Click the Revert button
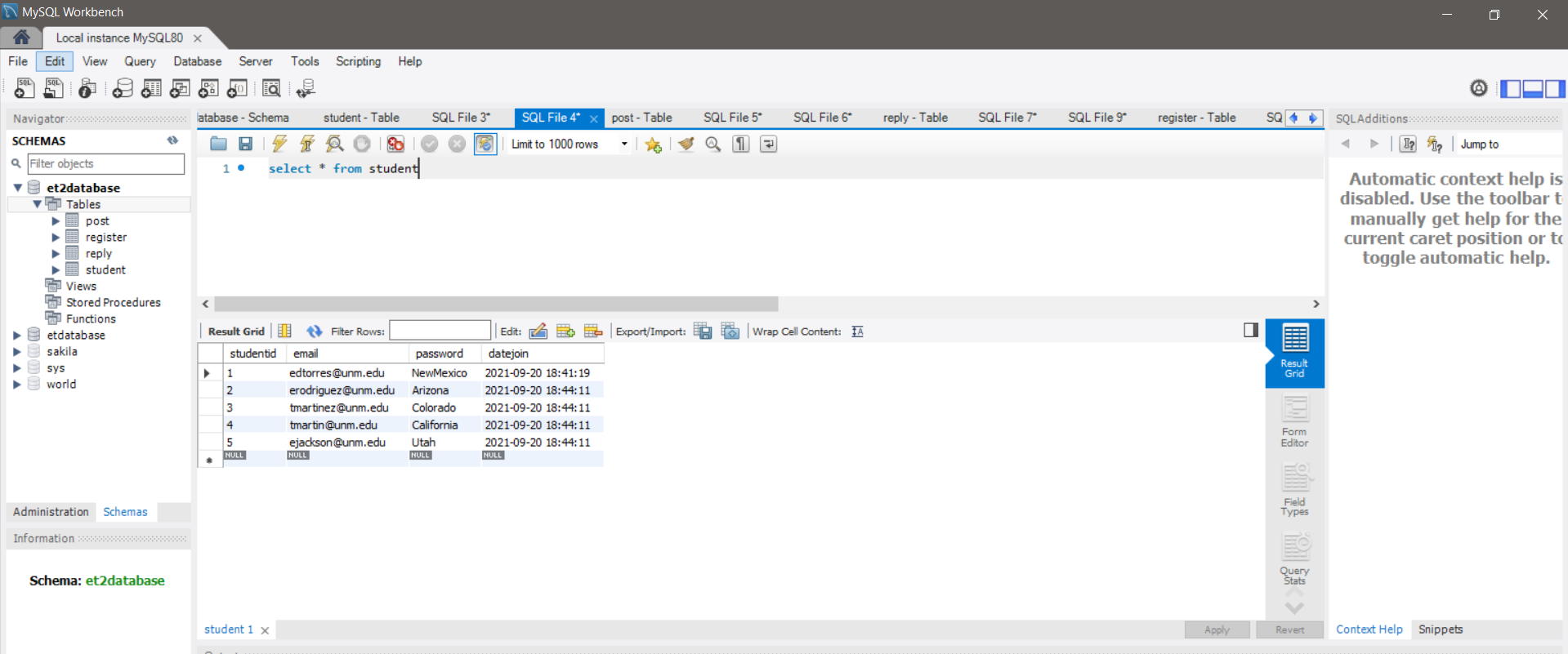Screen dimensions: 1568x654 click(1289, 630)
